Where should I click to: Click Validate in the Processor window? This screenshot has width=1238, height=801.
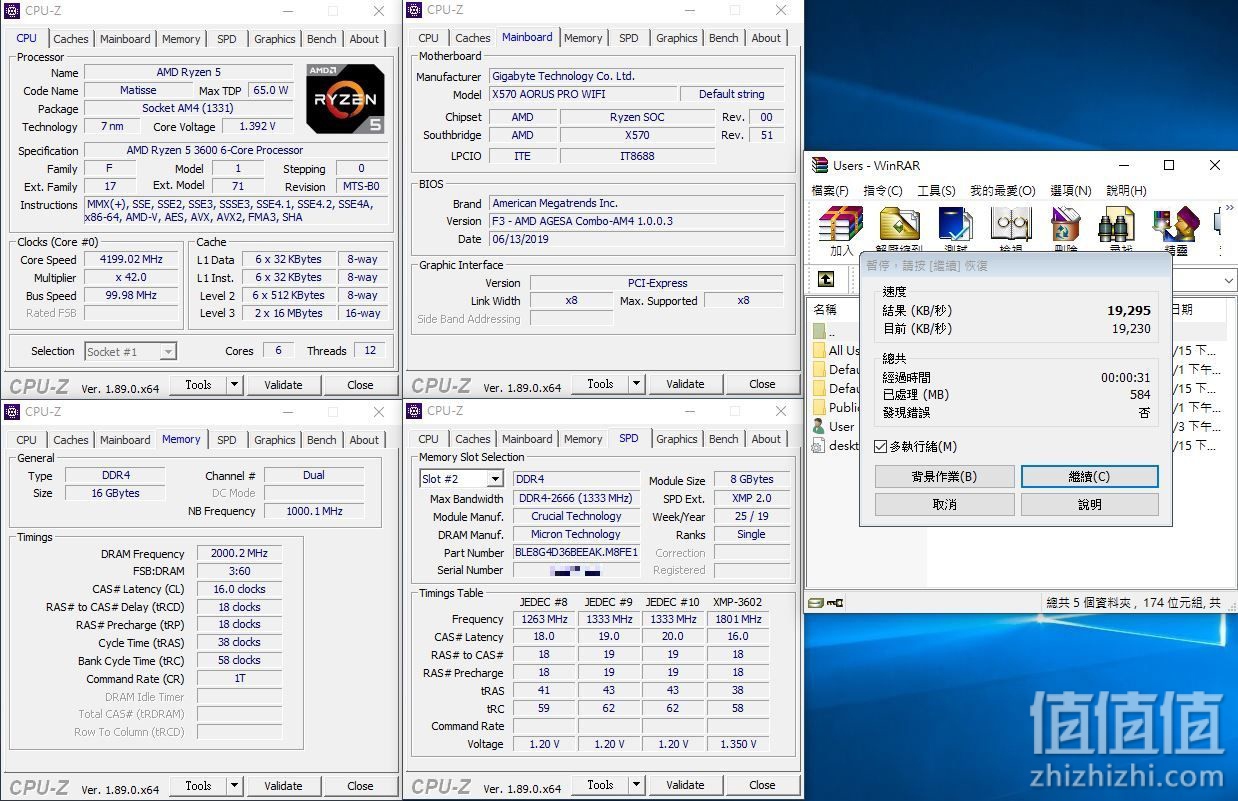point(283,384)
